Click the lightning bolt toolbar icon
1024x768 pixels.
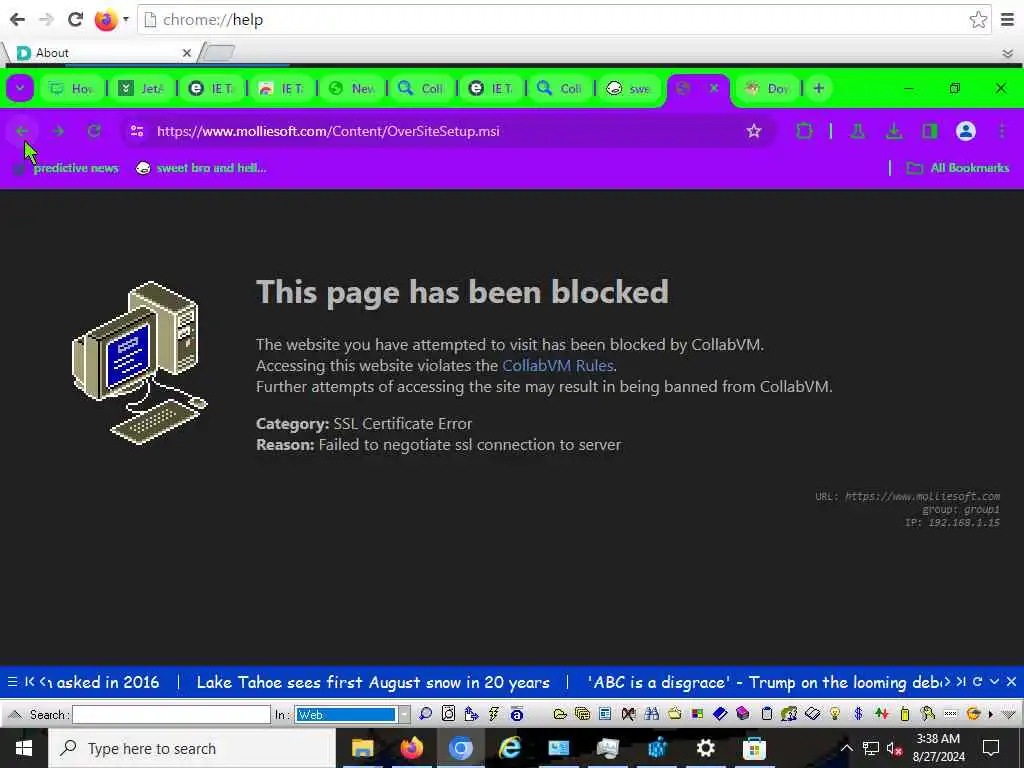pos(494,714)
